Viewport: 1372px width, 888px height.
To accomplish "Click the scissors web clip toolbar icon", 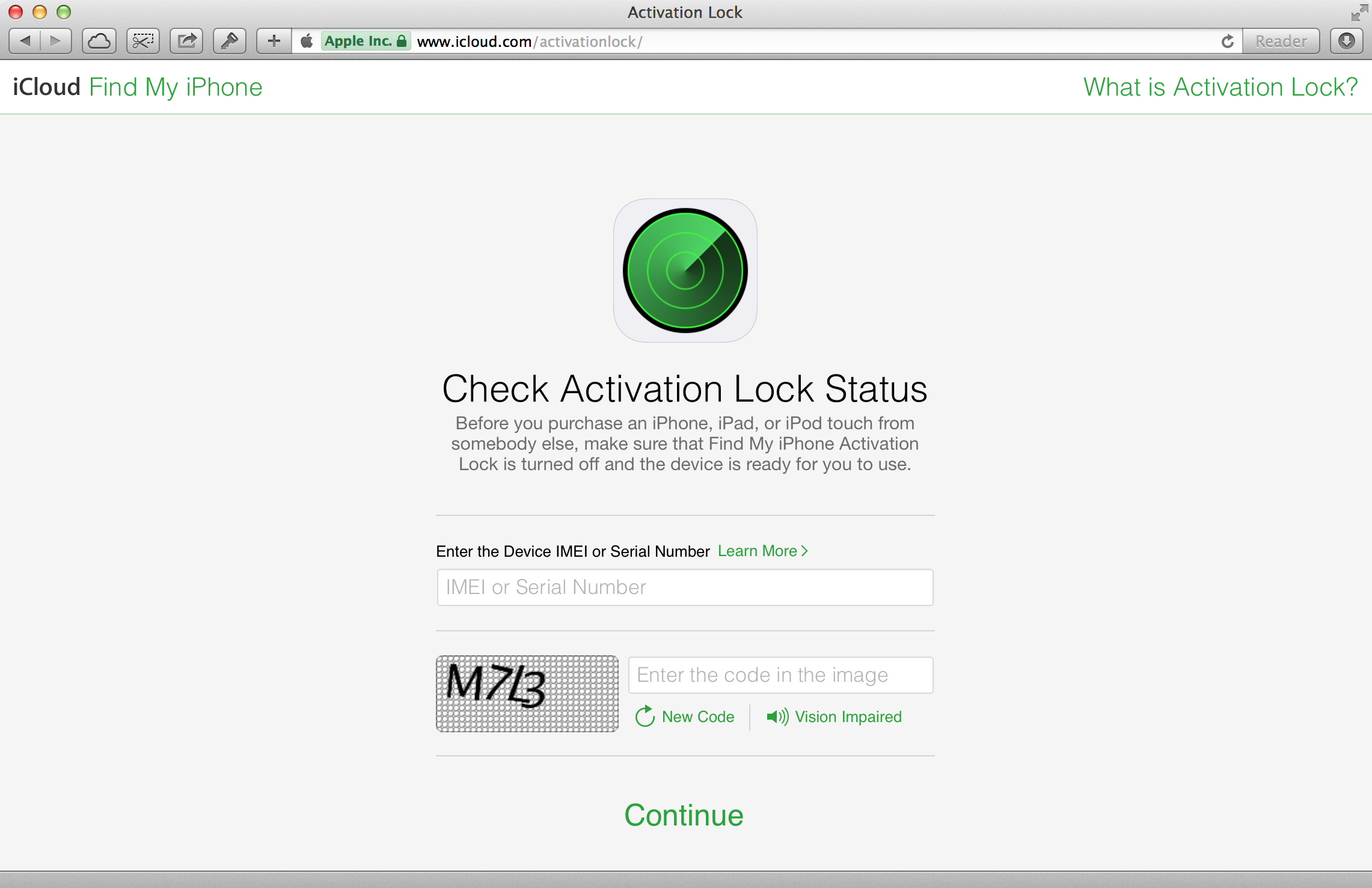I will click(143, 41).
